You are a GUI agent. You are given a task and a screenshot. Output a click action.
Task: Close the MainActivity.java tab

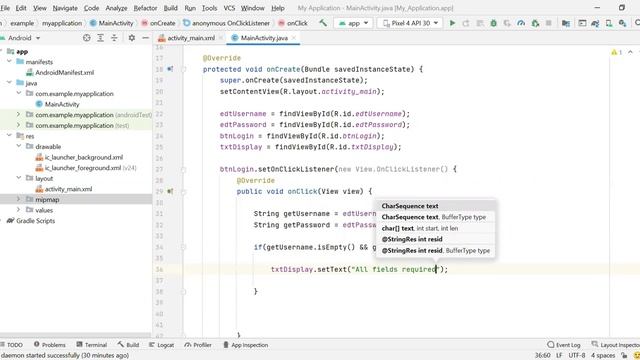pos(294,38)
